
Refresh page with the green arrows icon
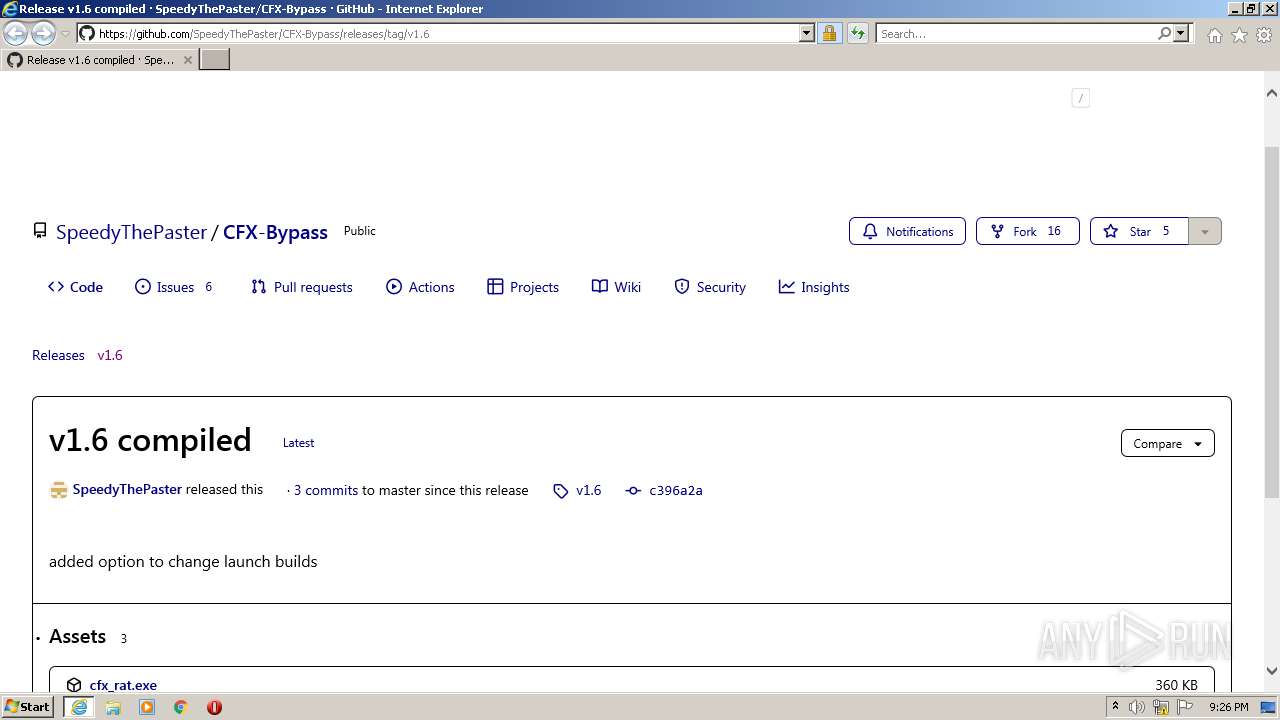858,33
